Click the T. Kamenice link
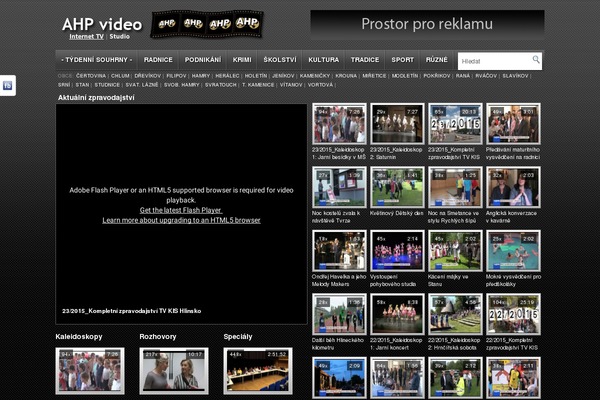The height and width of the screenshot is (400, 600). [x=258, y=85]
